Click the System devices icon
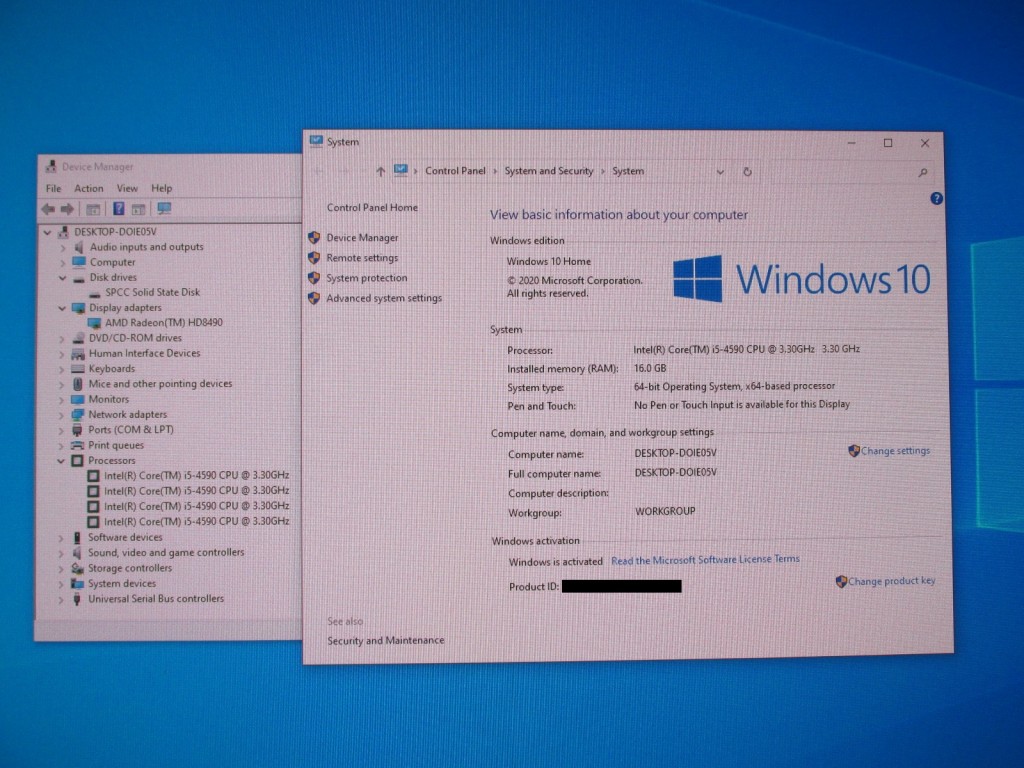 (x=77, y=584)
